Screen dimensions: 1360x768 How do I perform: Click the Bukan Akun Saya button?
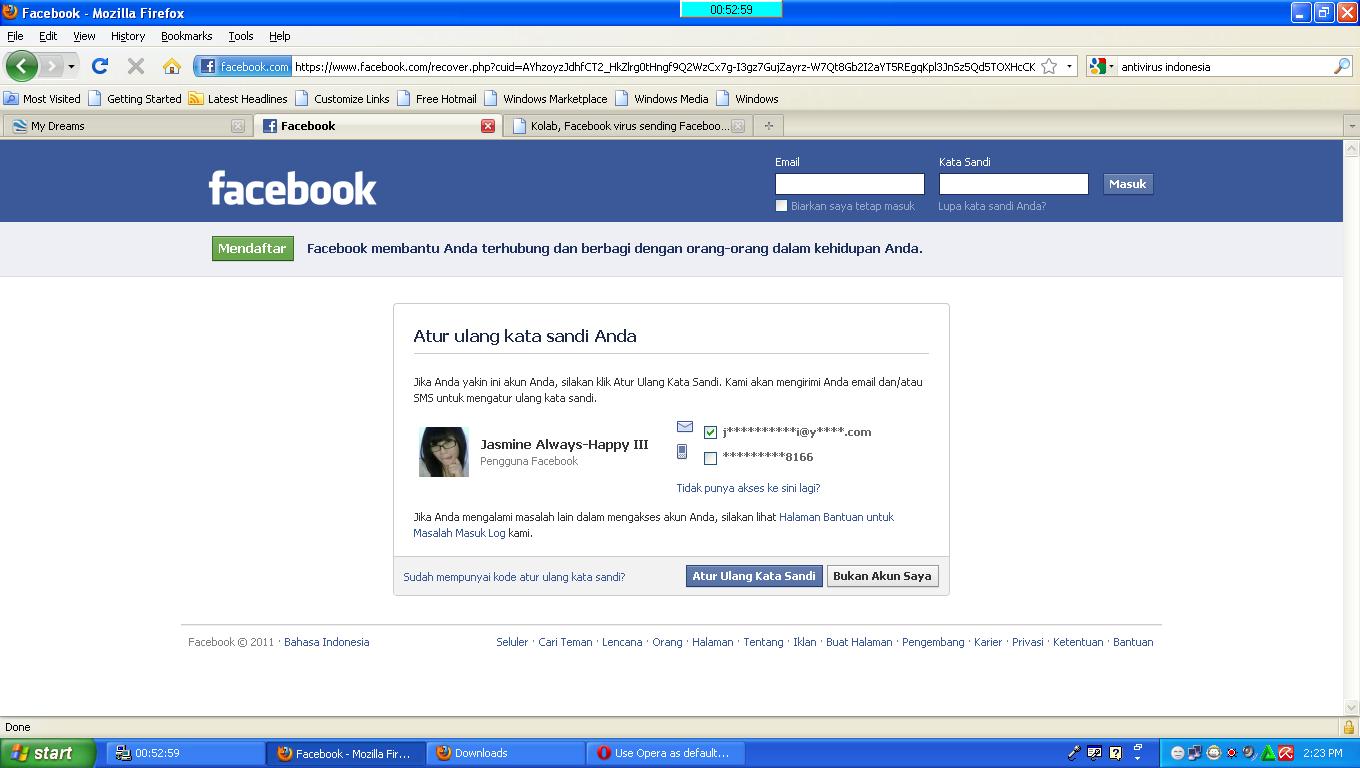(882, 576)
